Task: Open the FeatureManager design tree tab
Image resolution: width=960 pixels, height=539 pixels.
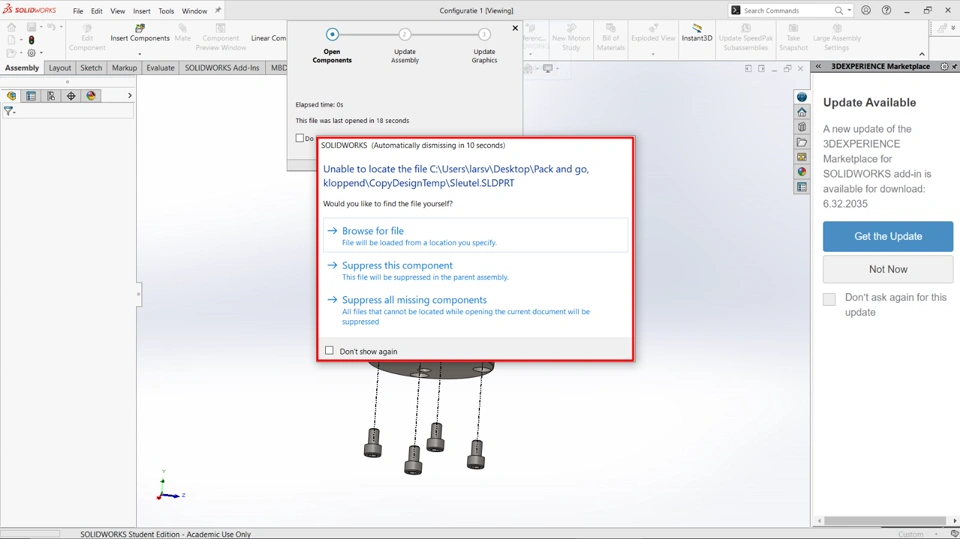Action: coord(11,96)
